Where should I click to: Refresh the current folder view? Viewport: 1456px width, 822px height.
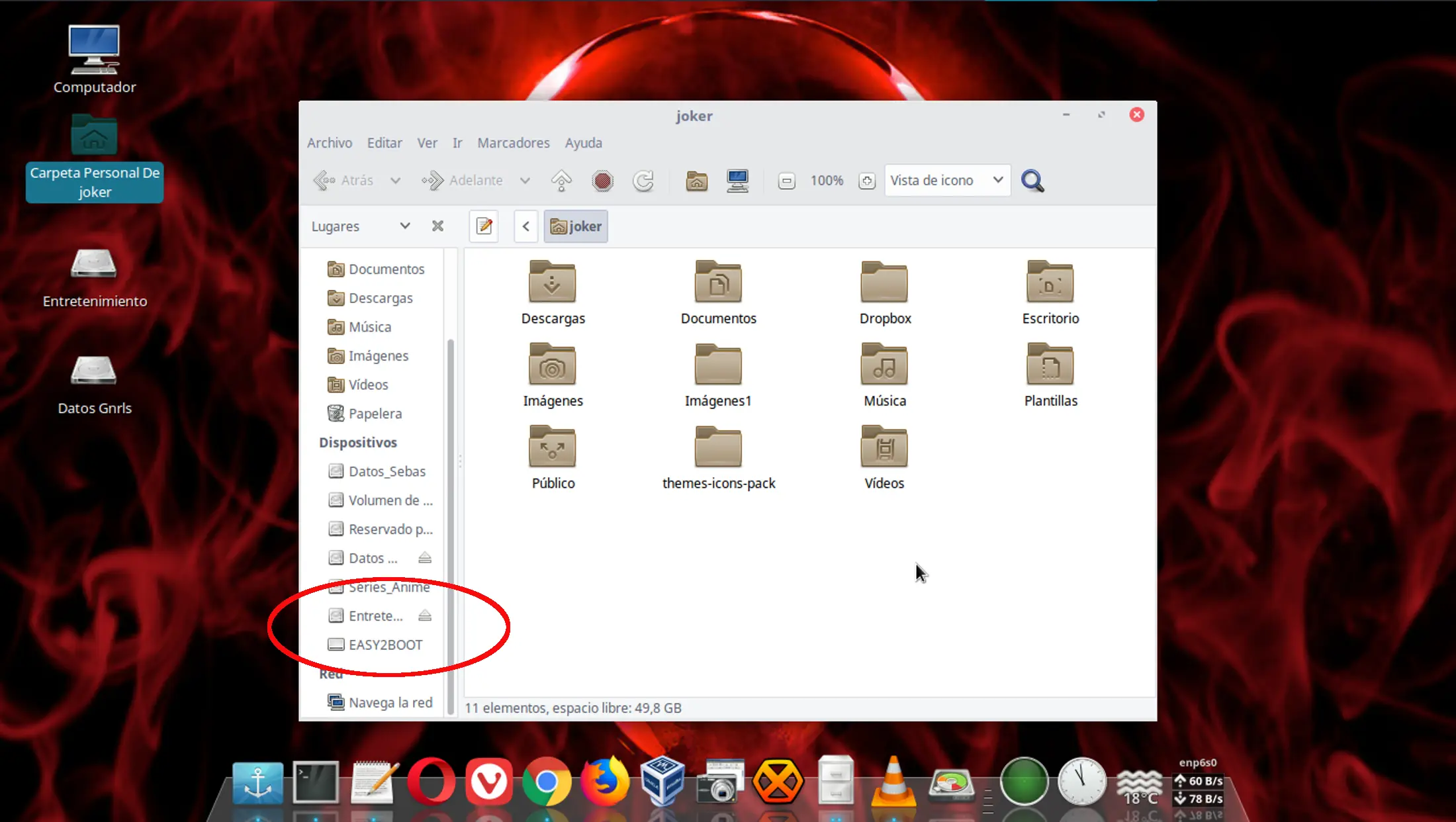coord(643,180)
